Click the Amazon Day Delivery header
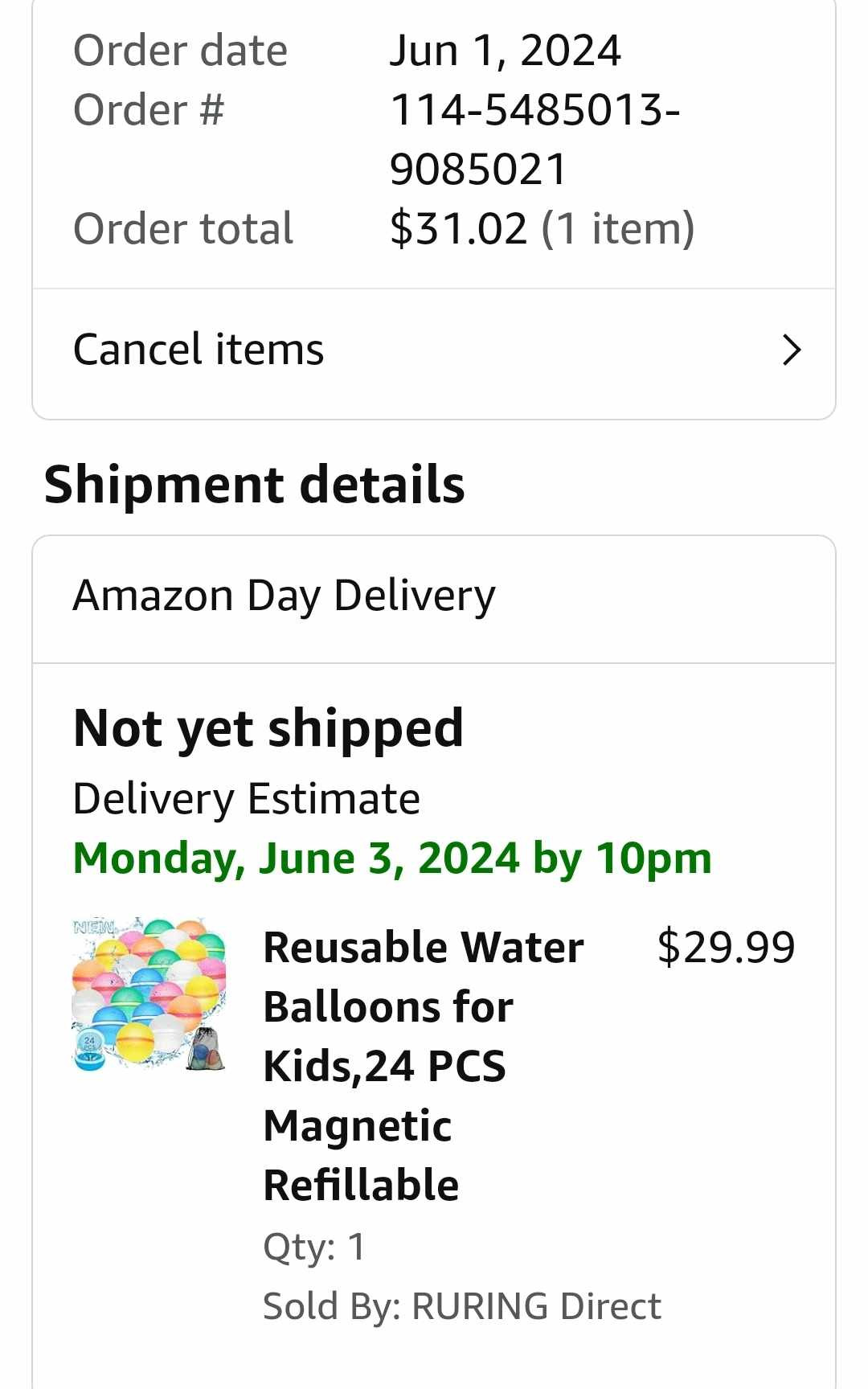Viewport: 868px width, 1389px height. (x=284, y=596)
